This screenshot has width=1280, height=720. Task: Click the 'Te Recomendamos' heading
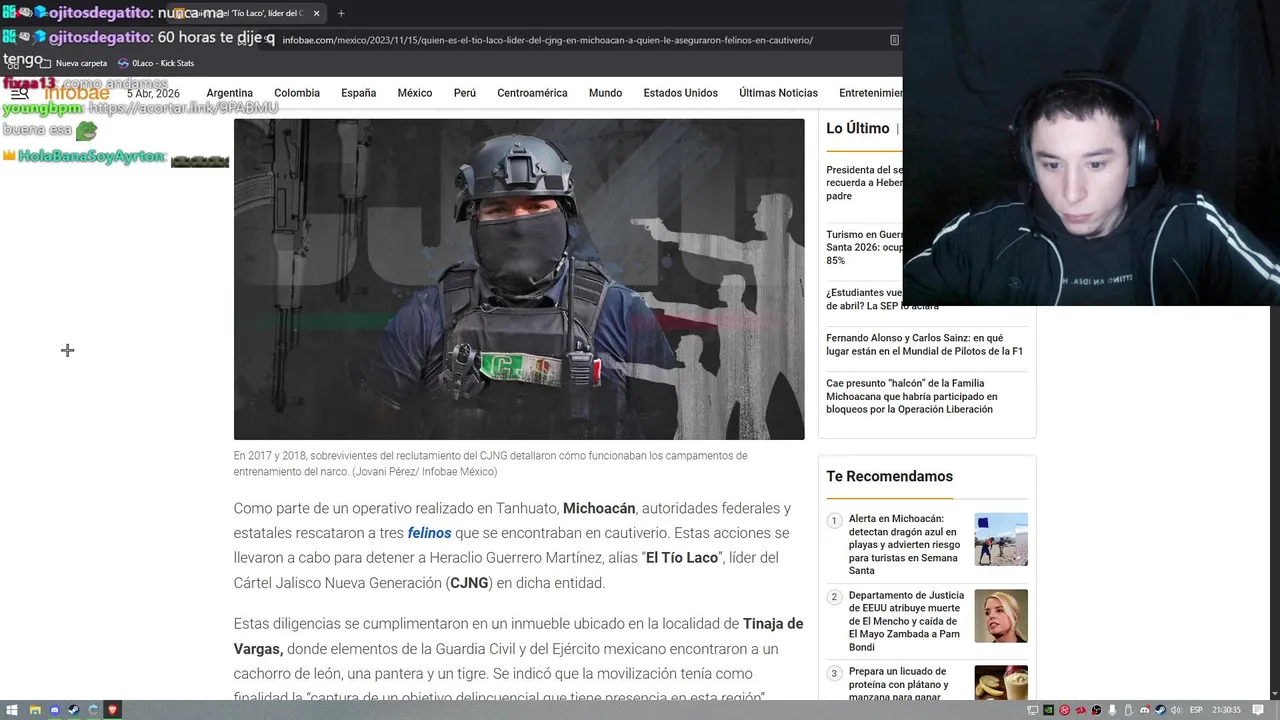point(889,476)
